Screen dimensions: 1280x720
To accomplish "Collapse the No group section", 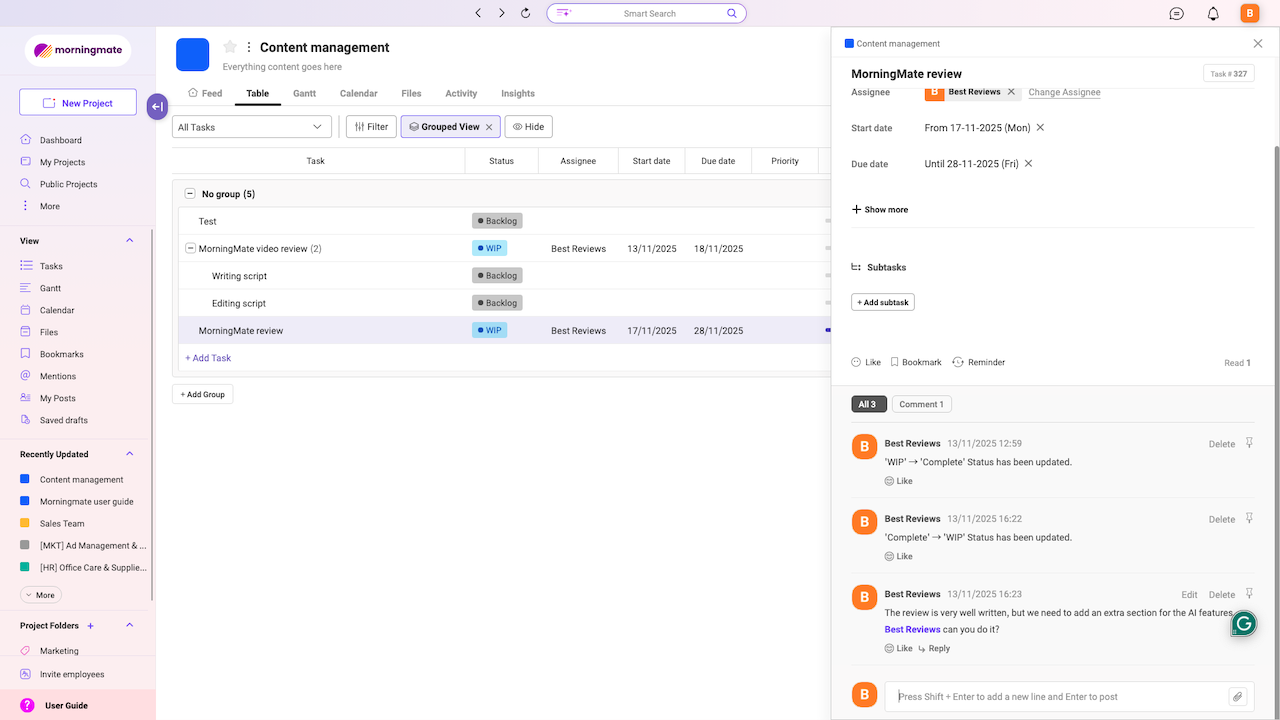I will click(190, 194).
